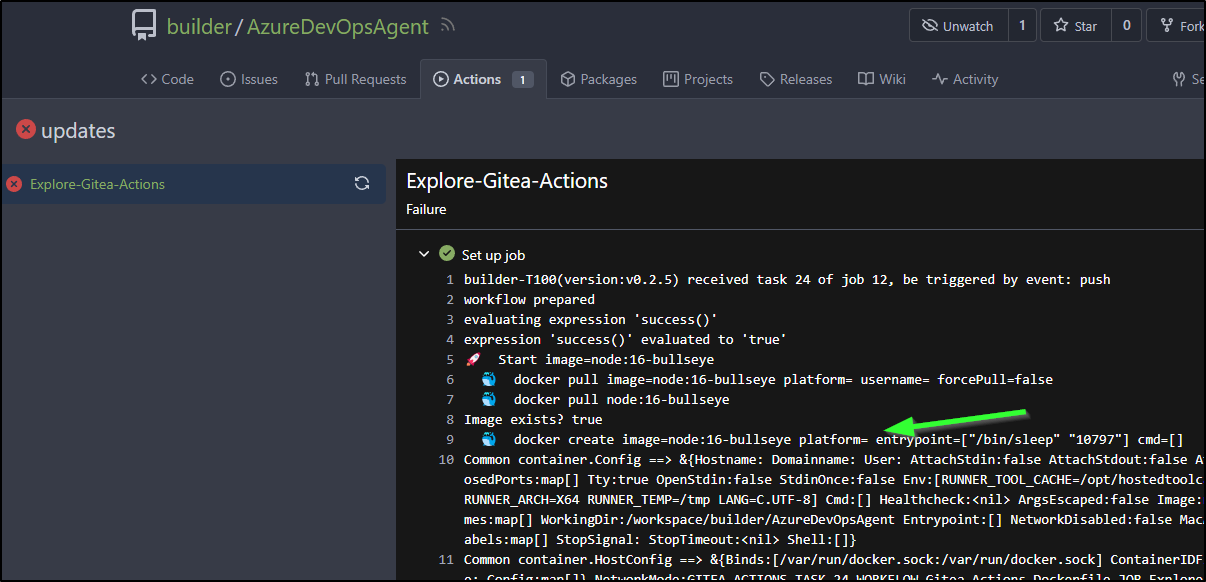Go to the Releases tab
Image resolution: width=1206 pixels, height=582 pixels.
click(x=796, y=79)
